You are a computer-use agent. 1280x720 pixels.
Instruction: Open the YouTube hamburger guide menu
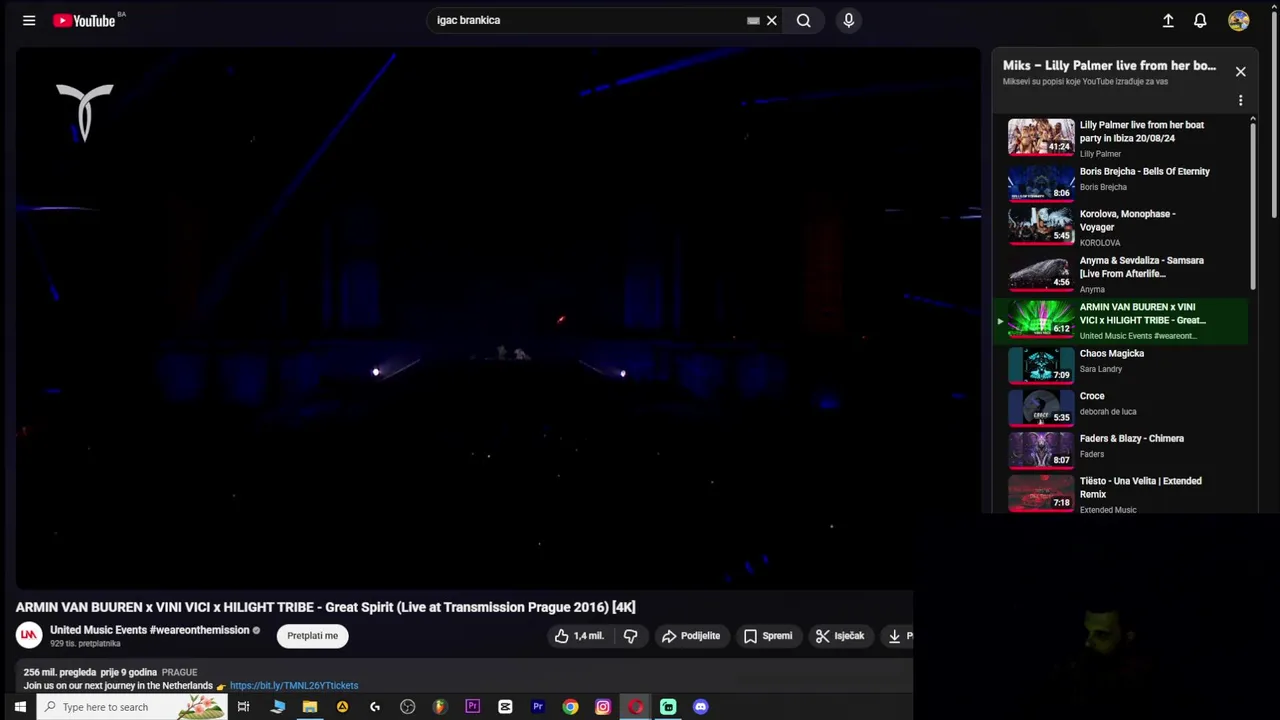pos(29,20)
